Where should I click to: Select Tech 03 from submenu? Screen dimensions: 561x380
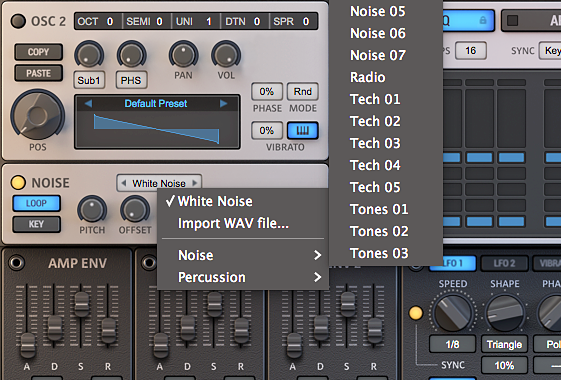pyautogui.click(x=386, y=143)
